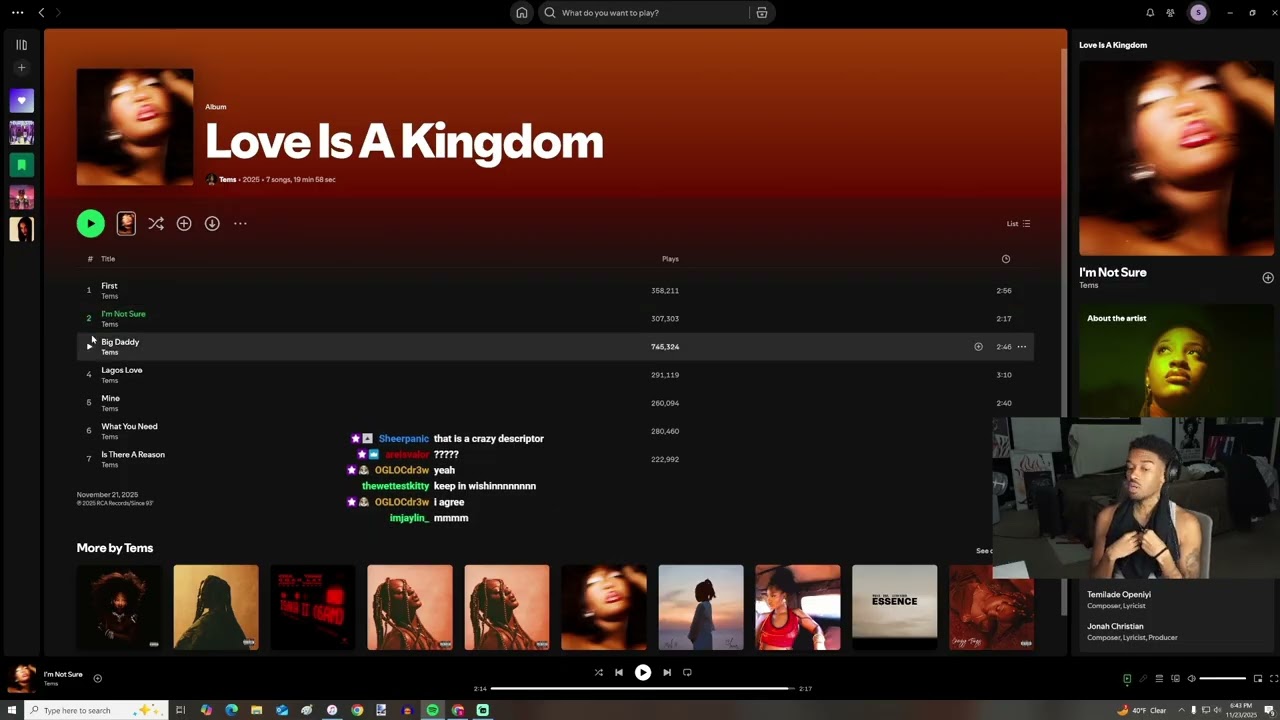Open Tems artist link under album title

point(227,180)
